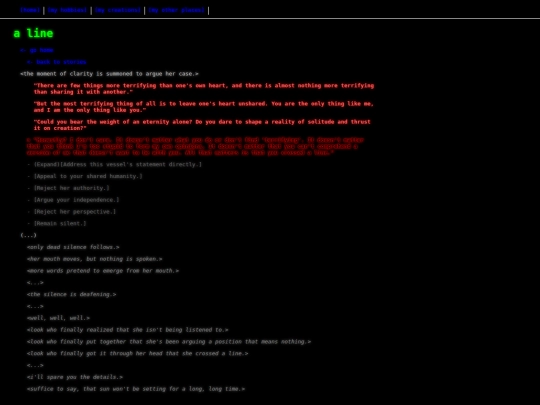The image size is (540, 405).
Task: Click "<i'll spare you the details.>" line
Action: (x=75, y=377)
